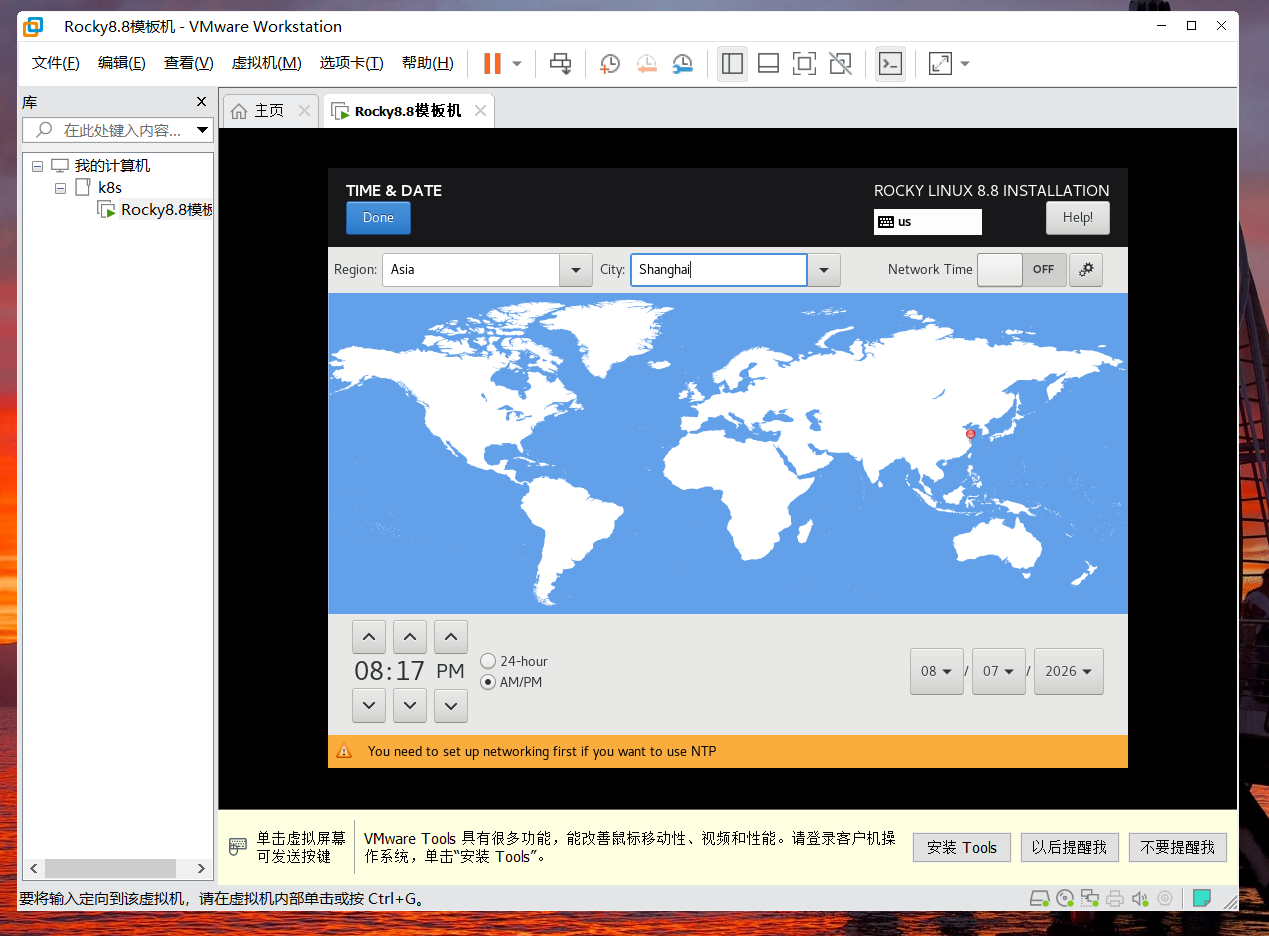
Task: Switch AM/PM with the up arrow
Action: pyautogui.click(x=451, y=637)
